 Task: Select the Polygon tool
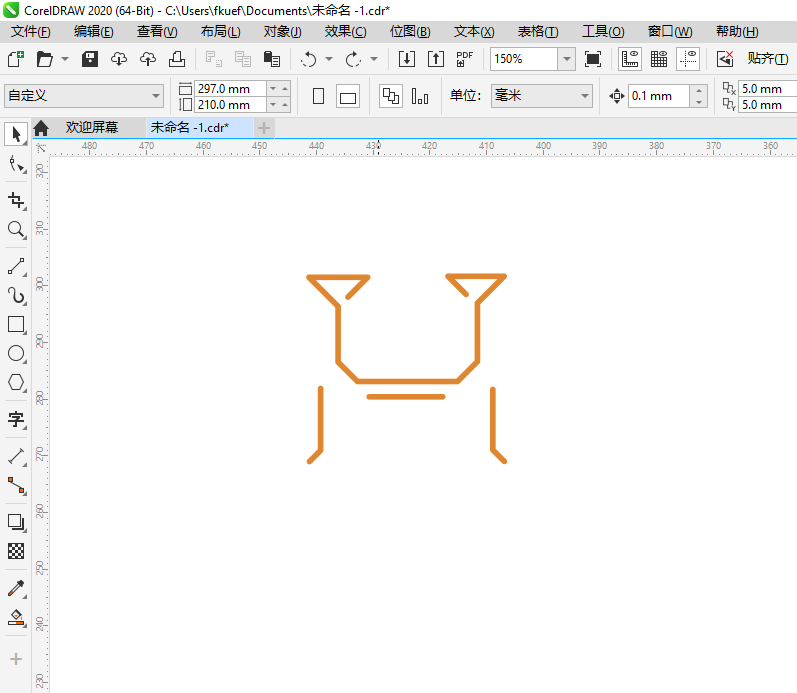(16, 382)
